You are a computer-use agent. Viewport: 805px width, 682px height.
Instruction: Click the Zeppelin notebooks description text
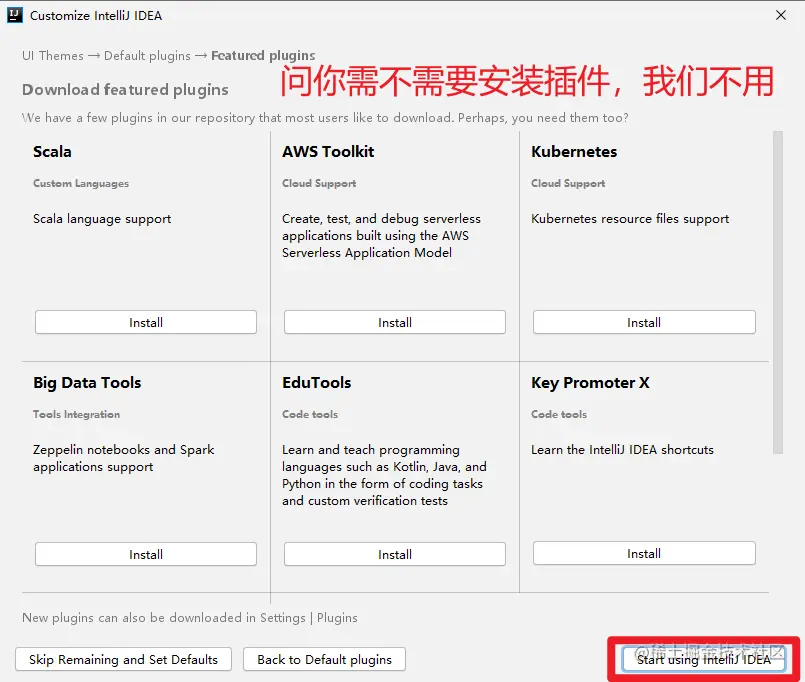123,458
